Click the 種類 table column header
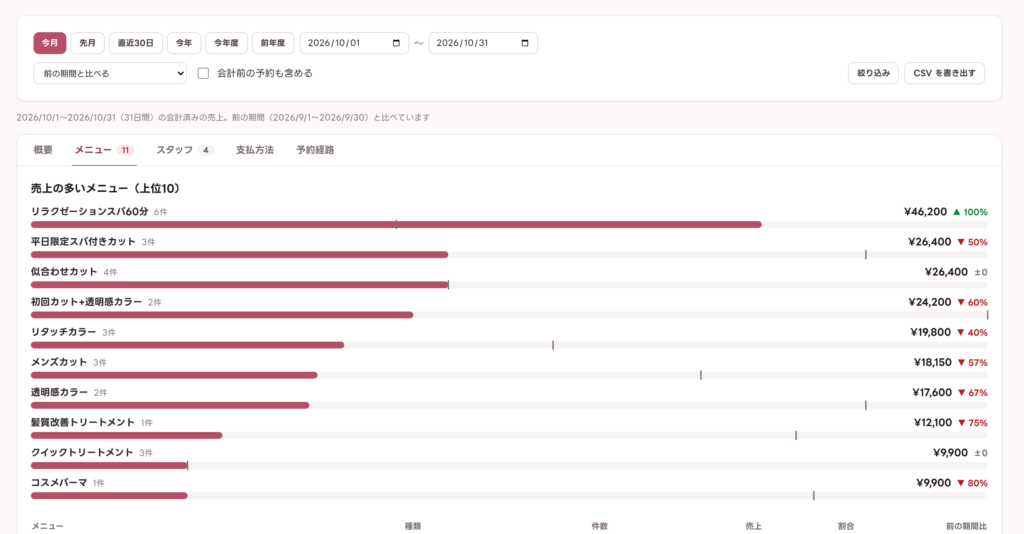Viewport: 1024px width, 534px height. (413, 526)
